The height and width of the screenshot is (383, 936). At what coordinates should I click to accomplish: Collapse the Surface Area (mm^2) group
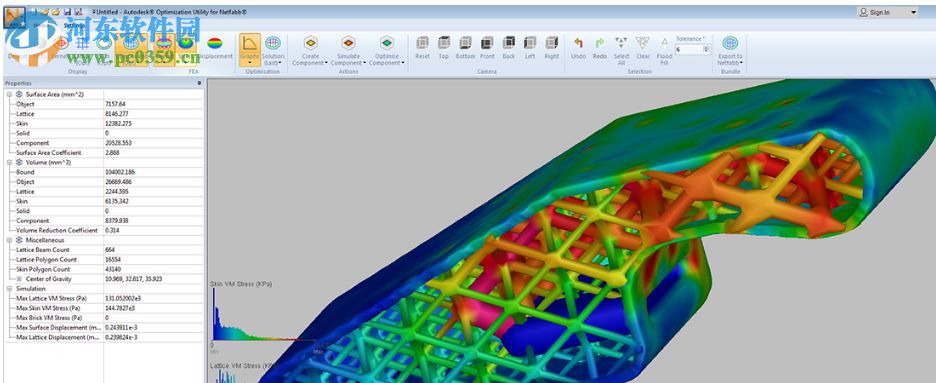point(9,94)
